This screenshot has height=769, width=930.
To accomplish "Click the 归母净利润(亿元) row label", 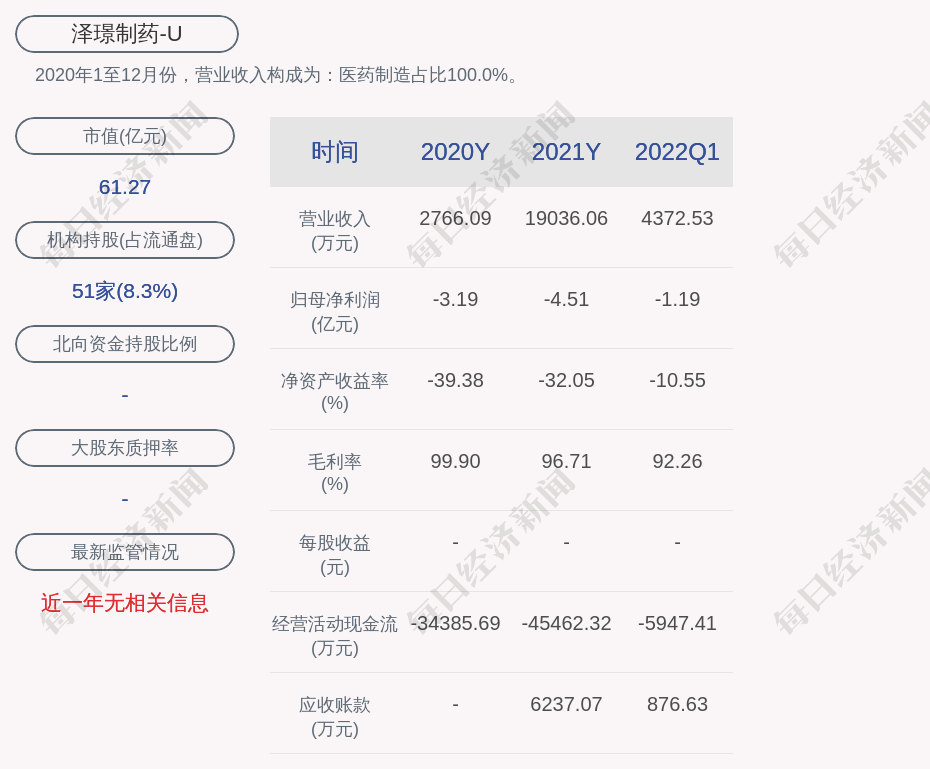I will (x=335, y=312).
